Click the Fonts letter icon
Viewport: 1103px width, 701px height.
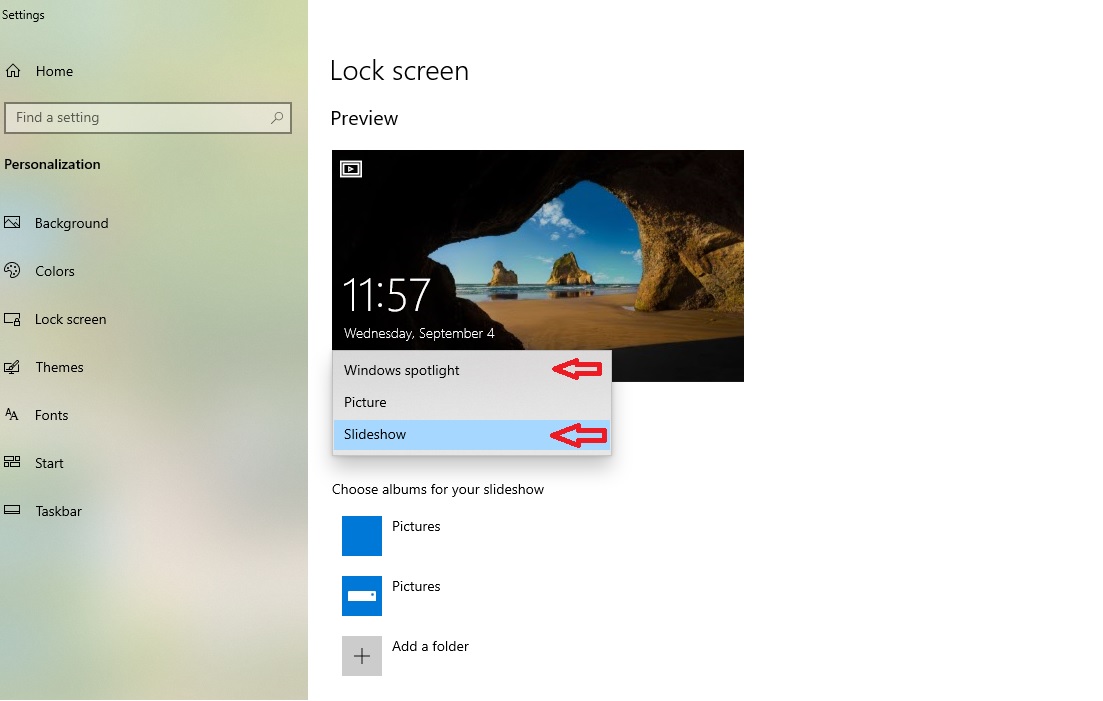coord(12,415)
